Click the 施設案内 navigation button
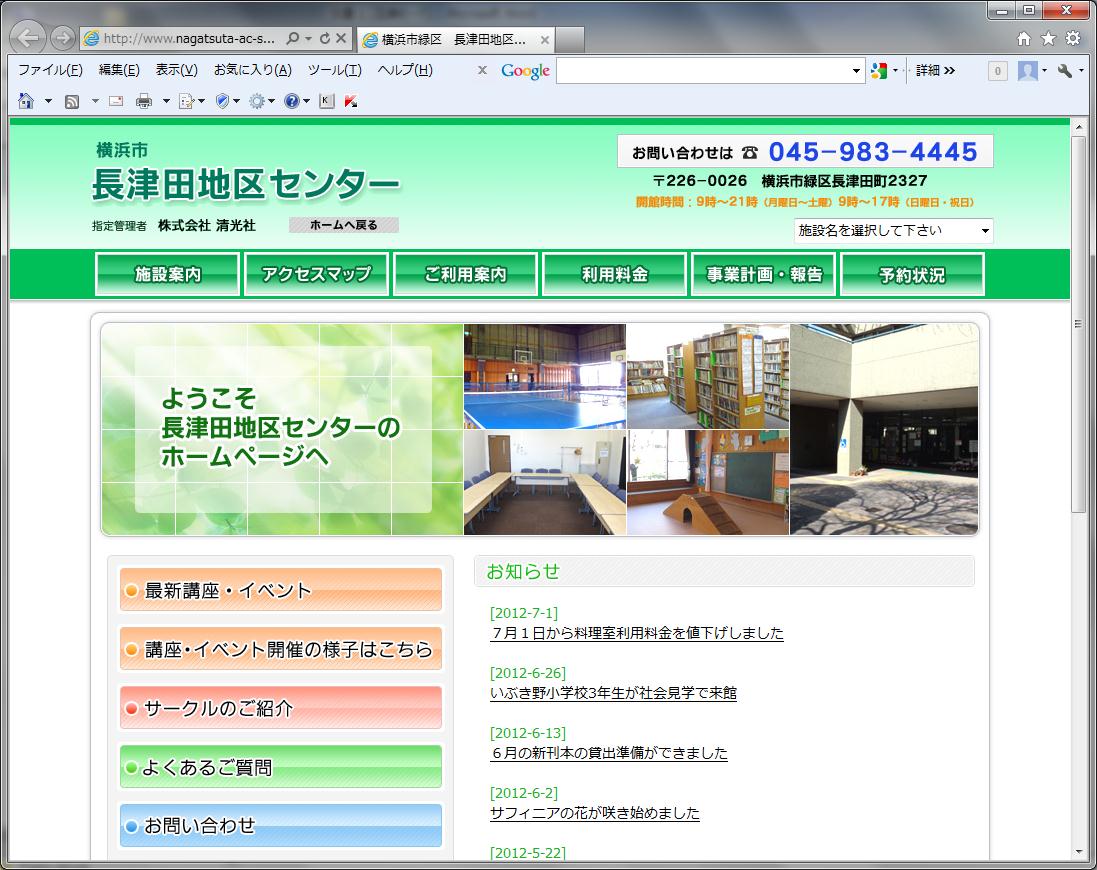The width and height of the screenshot is (1097, 870). pyautogui.click(x=167, y=275)
